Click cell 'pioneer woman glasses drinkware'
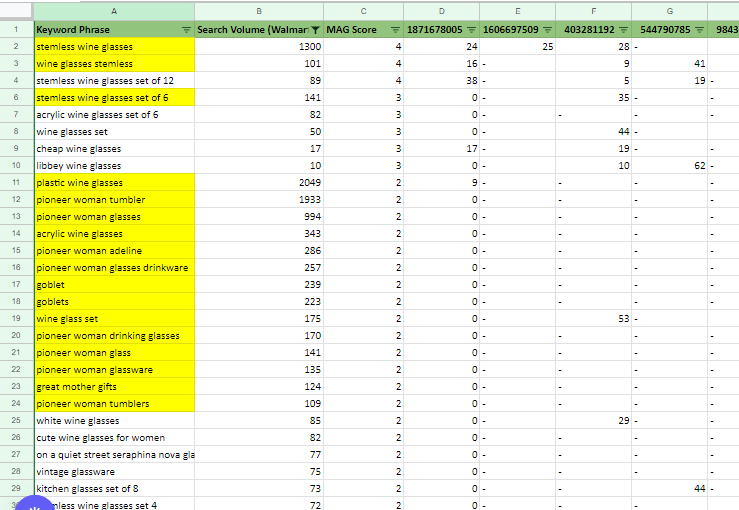The height and width of the screenshot is (510, 739). pos(114,267)
